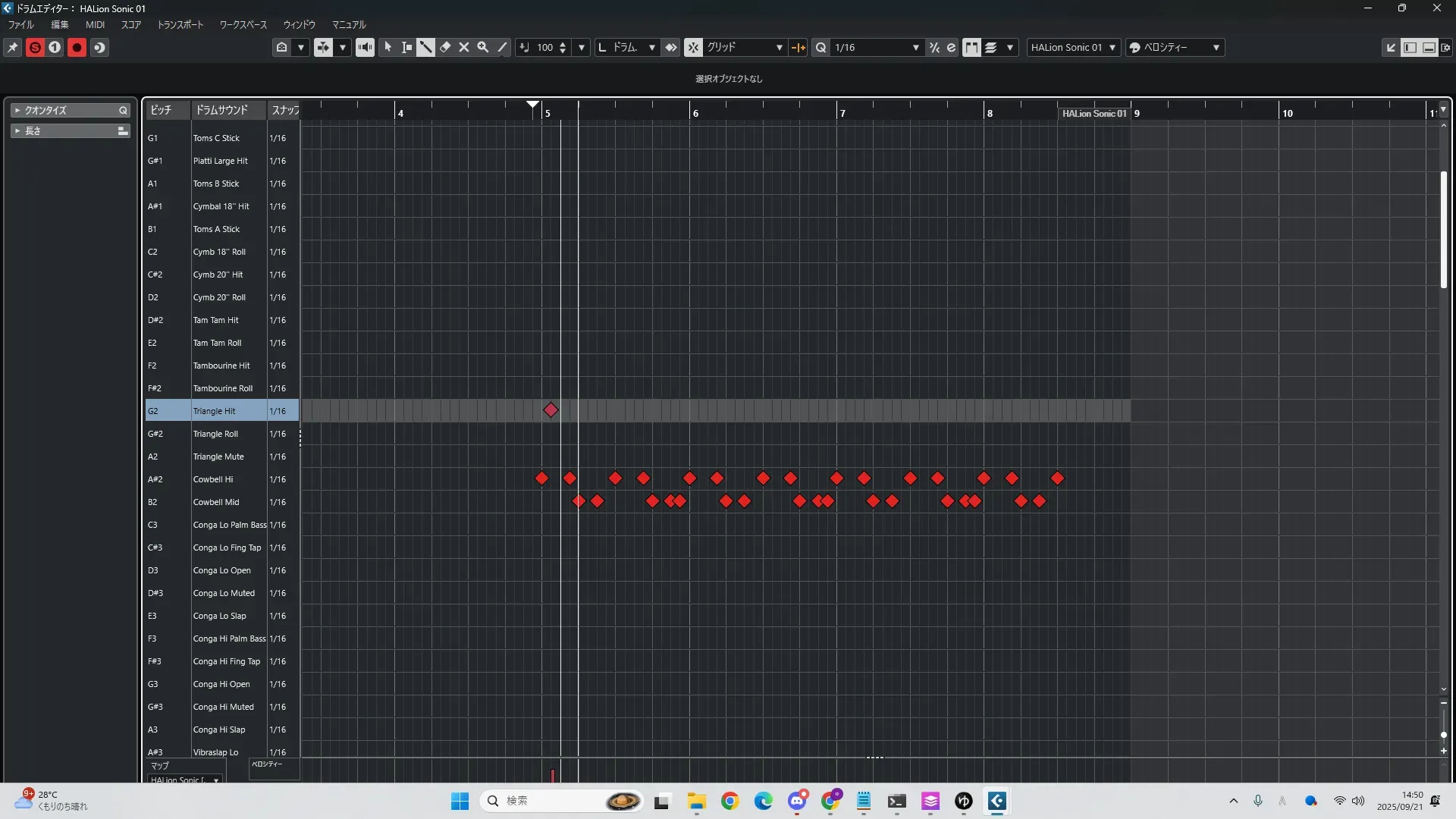Open the MIDI menu
The height and width of the screenshot is (819, 1456).
click(95, 24)
